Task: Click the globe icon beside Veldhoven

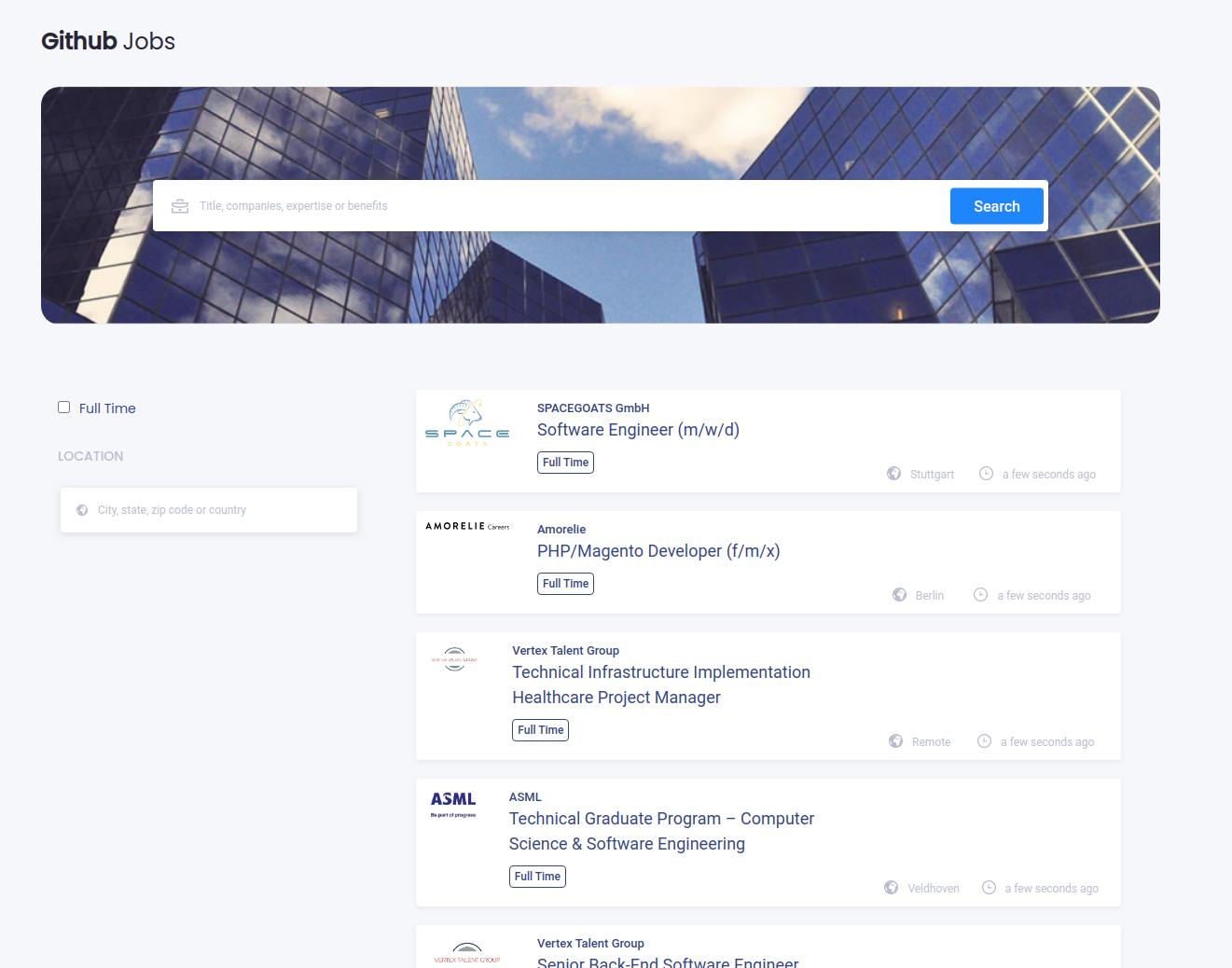Action: (892, 888)
